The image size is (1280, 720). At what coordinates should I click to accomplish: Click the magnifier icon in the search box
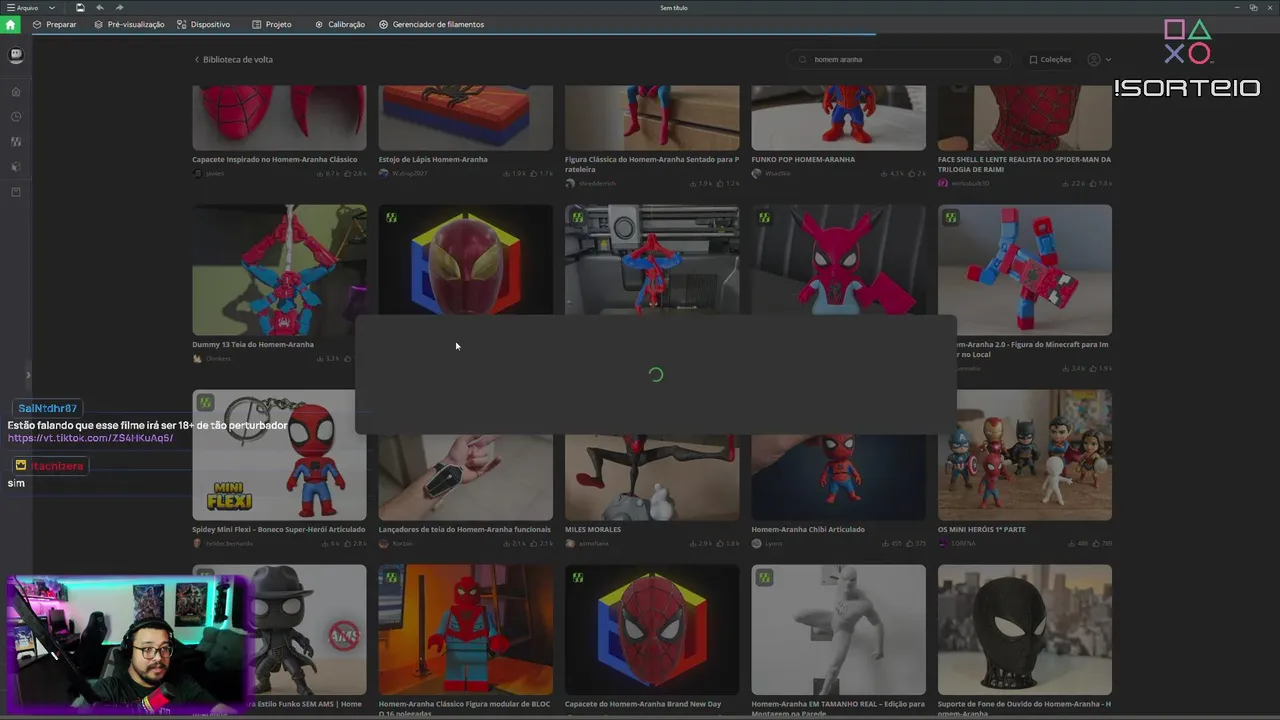coord(802,59)
